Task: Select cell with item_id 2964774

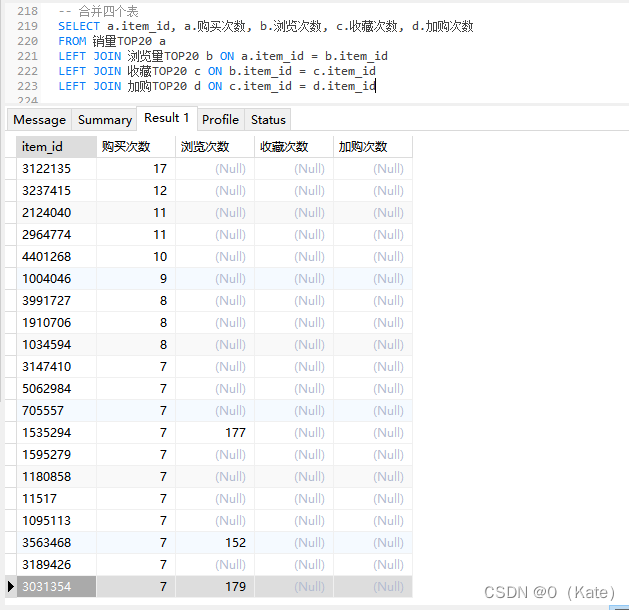Action: click(x=56, y=235)
